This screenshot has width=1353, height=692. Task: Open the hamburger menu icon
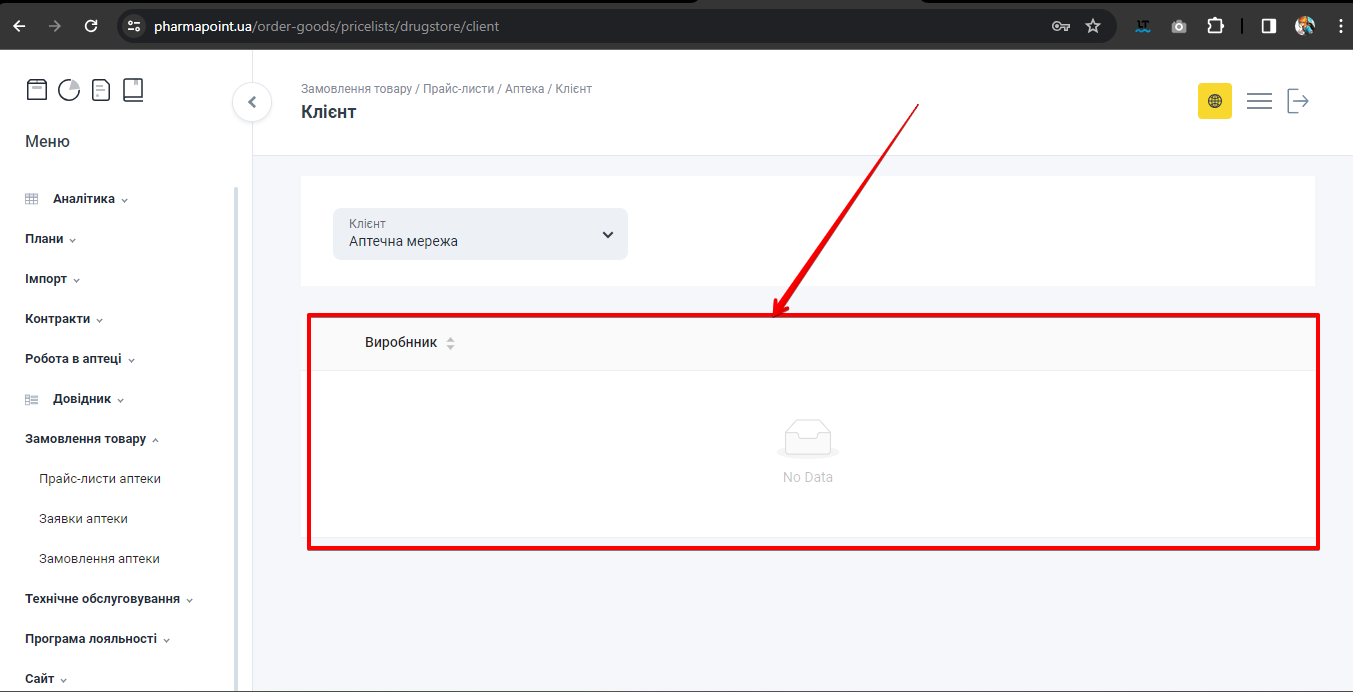pos(1259,101)
